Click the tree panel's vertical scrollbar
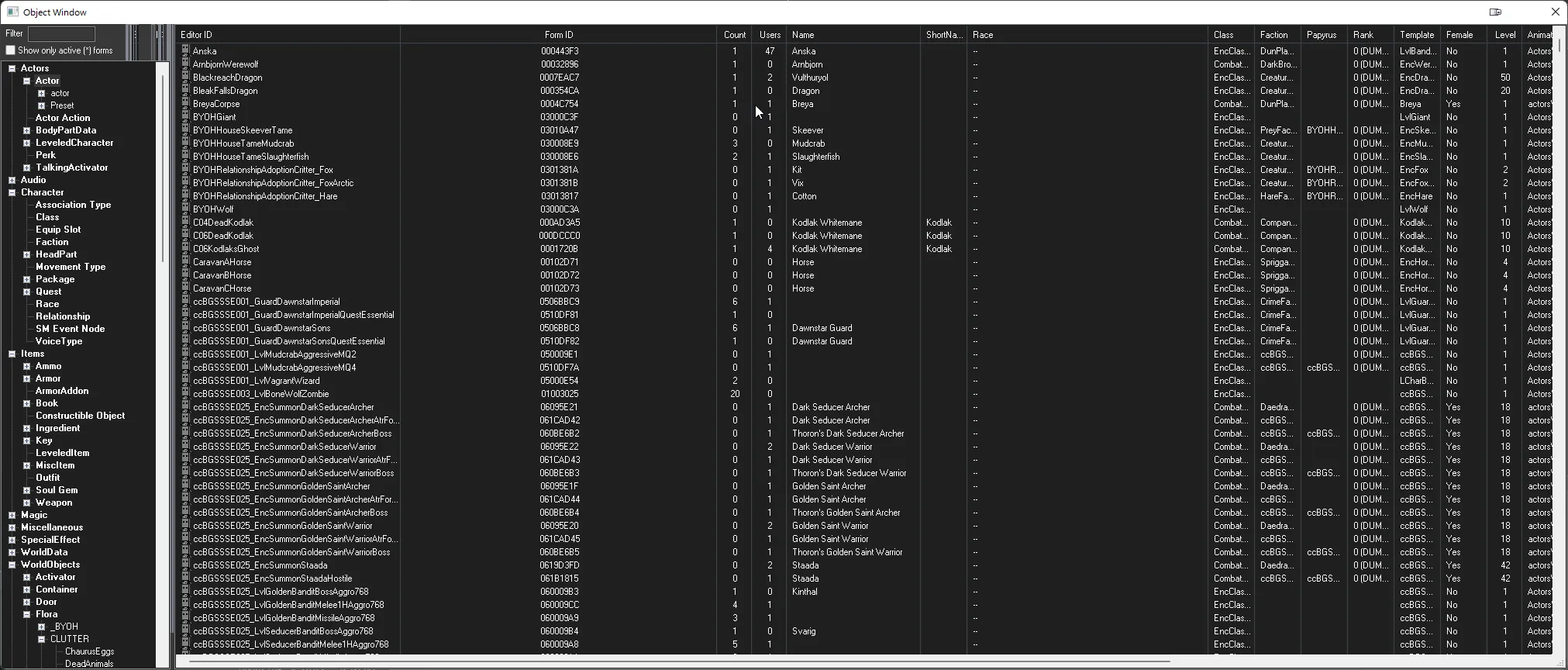 click(x=163, y=167)
